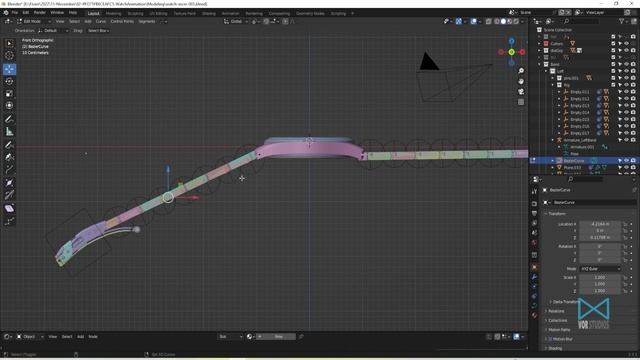Viewport: 640px width, 360px height.
Task: Select the Extrude curve tool
Action: pos(9,169)
